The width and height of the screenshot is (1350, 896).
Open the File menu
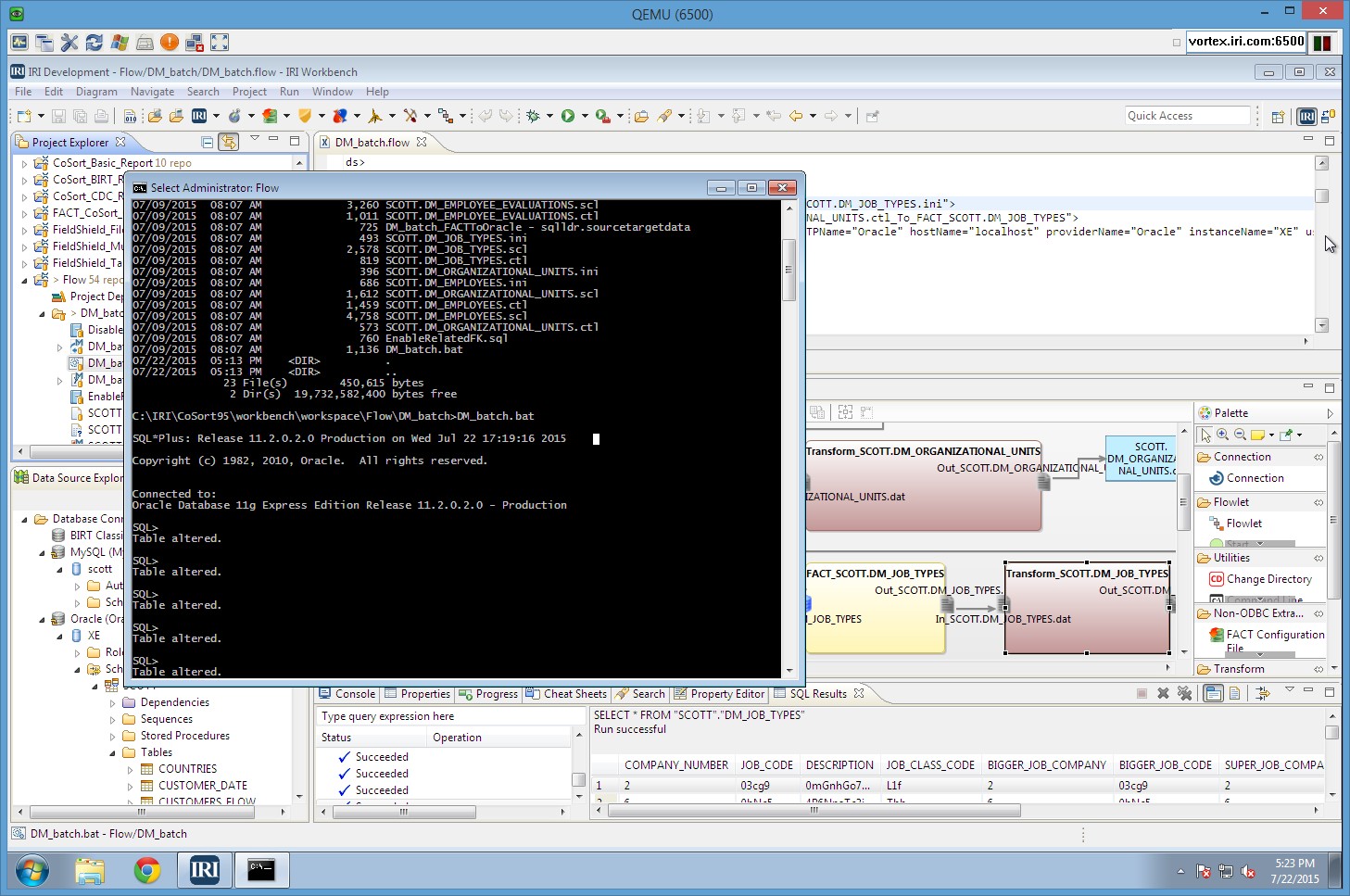pos(23,92)
